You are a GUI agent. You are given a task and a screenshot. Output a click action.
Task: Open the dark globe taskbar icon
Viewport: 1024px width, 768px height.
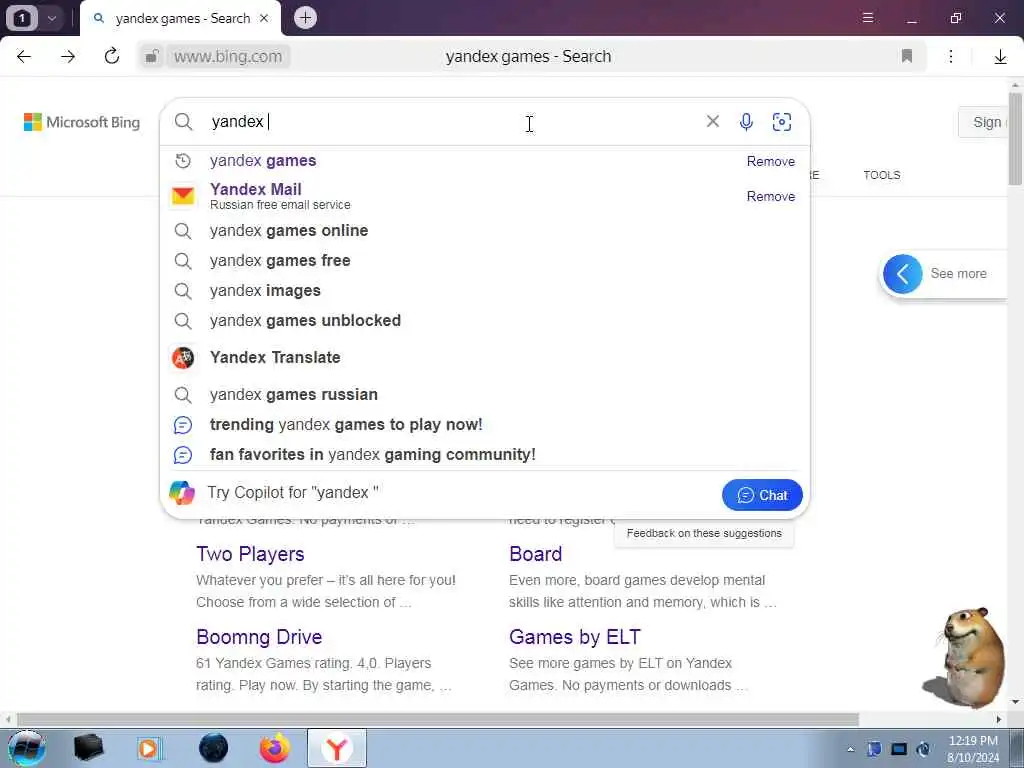(214, 748)
